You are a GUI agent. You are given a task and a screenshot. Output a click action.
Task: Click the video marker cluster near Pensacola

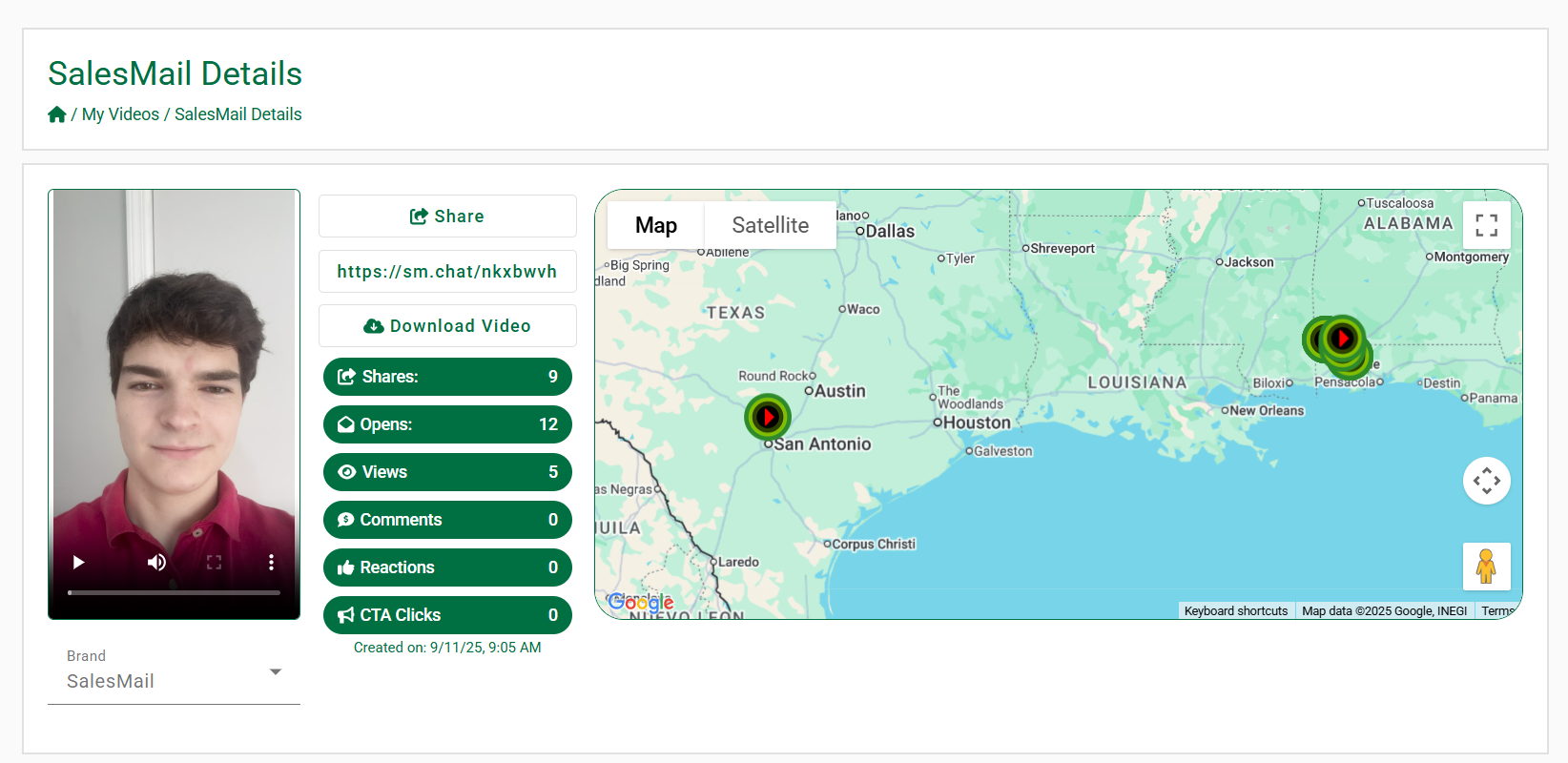(x=1342, y=339)
